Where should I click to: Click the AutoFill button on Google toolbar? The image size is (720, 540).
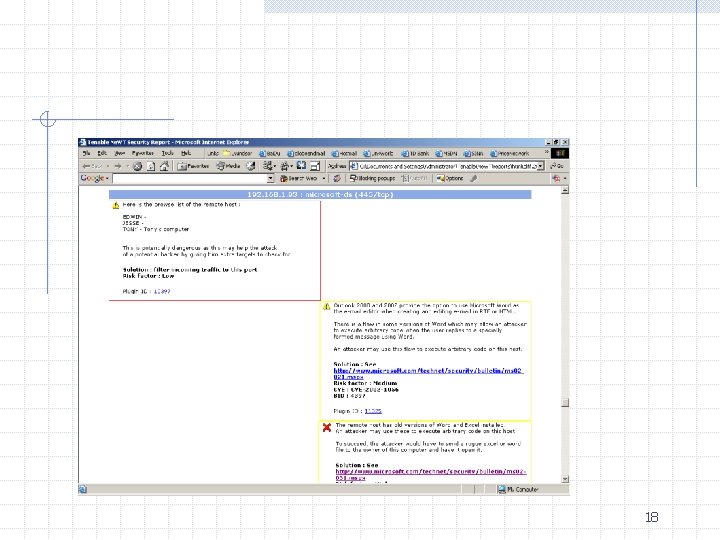point(415,178)
